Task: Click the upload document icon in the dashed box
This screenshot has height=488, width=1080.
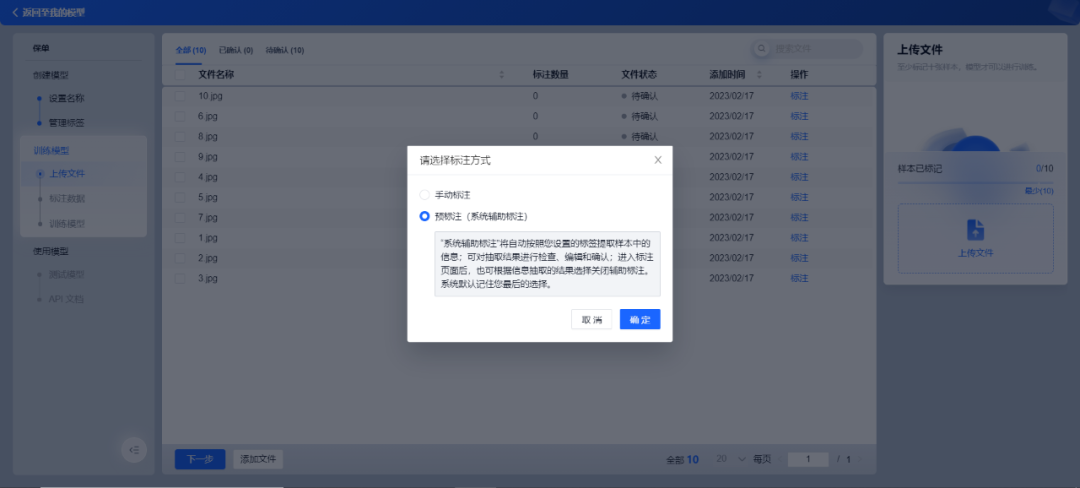Action: (x=975, y=230)
